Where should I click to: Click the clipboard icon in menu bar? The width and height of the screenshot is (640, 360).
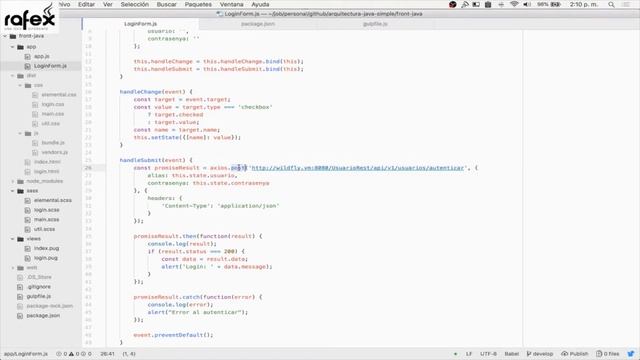click(488, 4)
